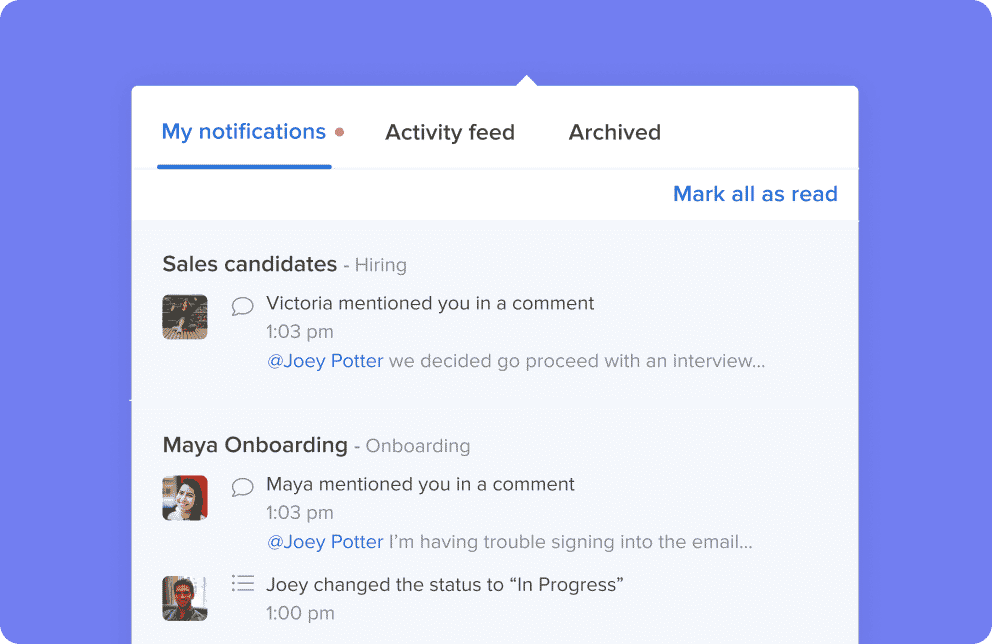Viewport: 992px width, 644px height.
Task: Click the red unread dot indicator
Action: (340, 132)
